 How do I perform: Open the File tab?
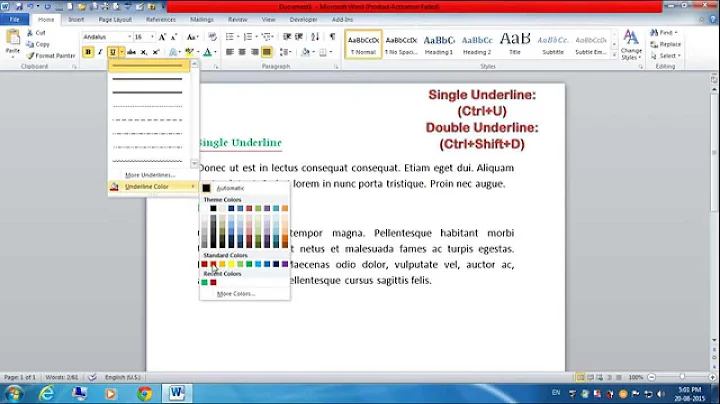pos(15,20)
